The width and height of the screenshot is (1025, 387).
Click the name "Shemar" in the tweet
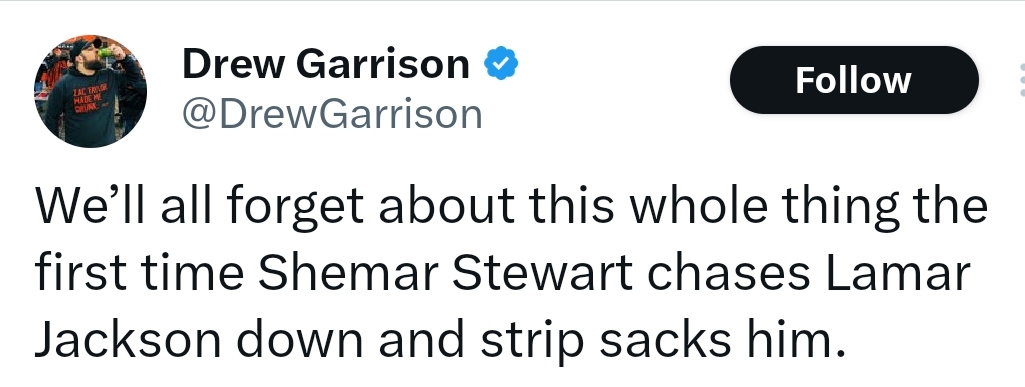(346, 273)
